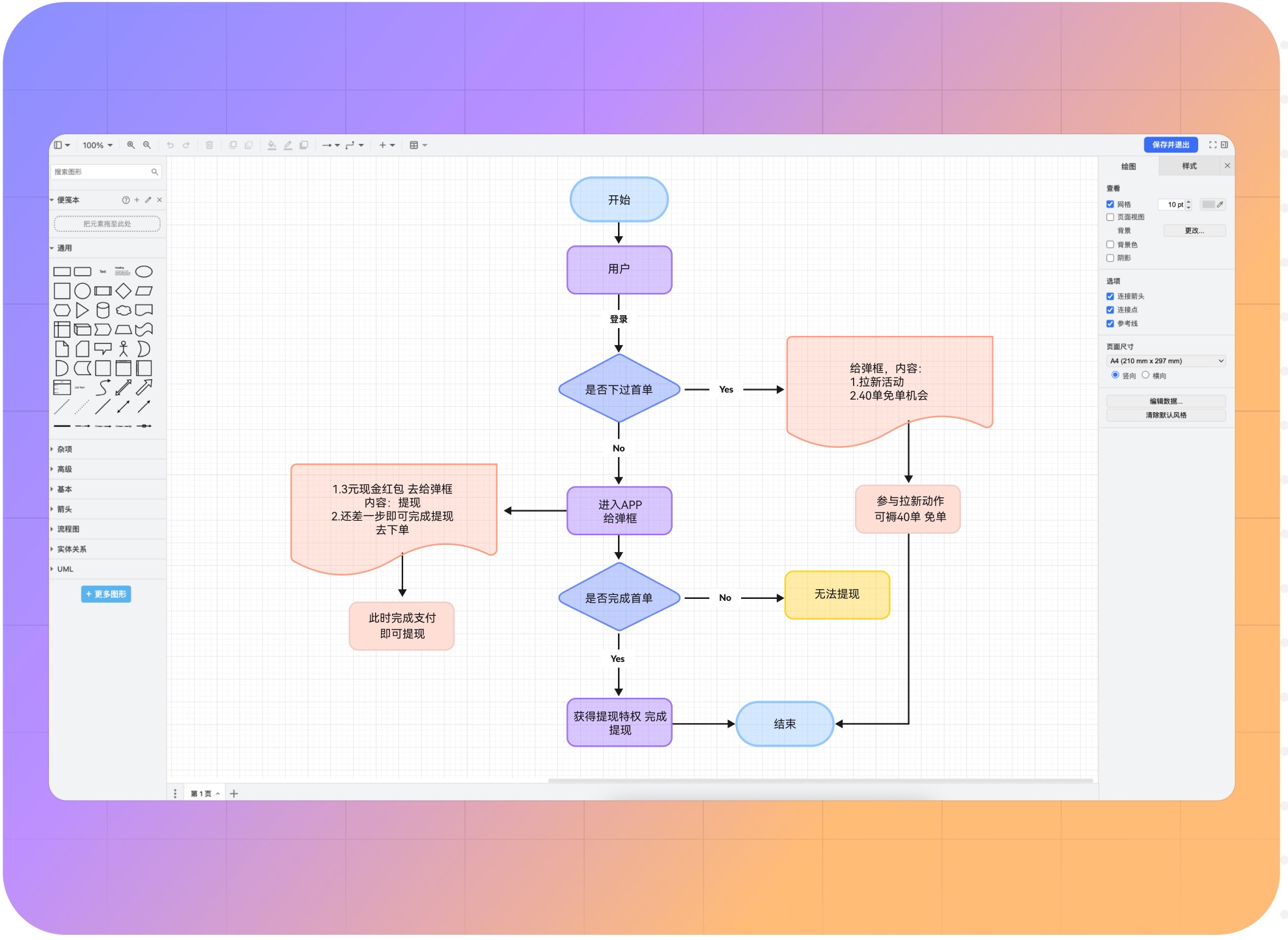
Task: Select the ellipse shape in general palette
Action: [144, 271]
